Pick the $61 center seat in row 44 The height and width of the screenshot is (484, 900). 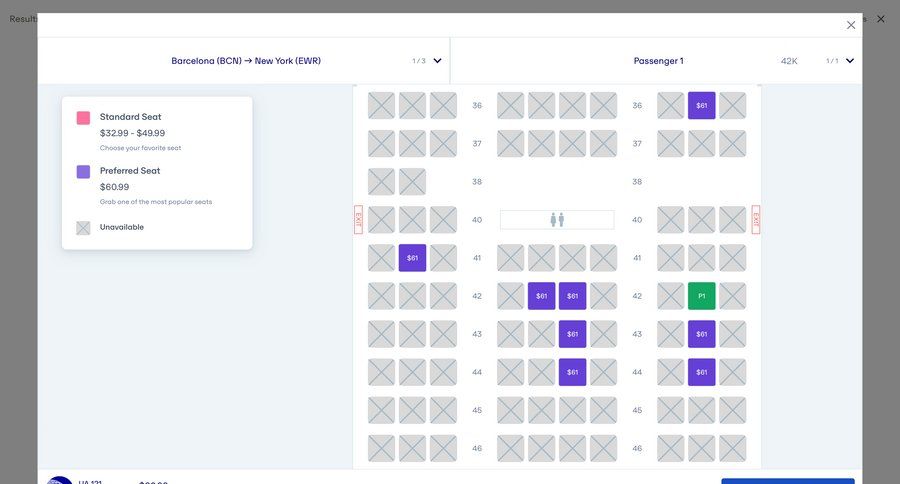572,372
